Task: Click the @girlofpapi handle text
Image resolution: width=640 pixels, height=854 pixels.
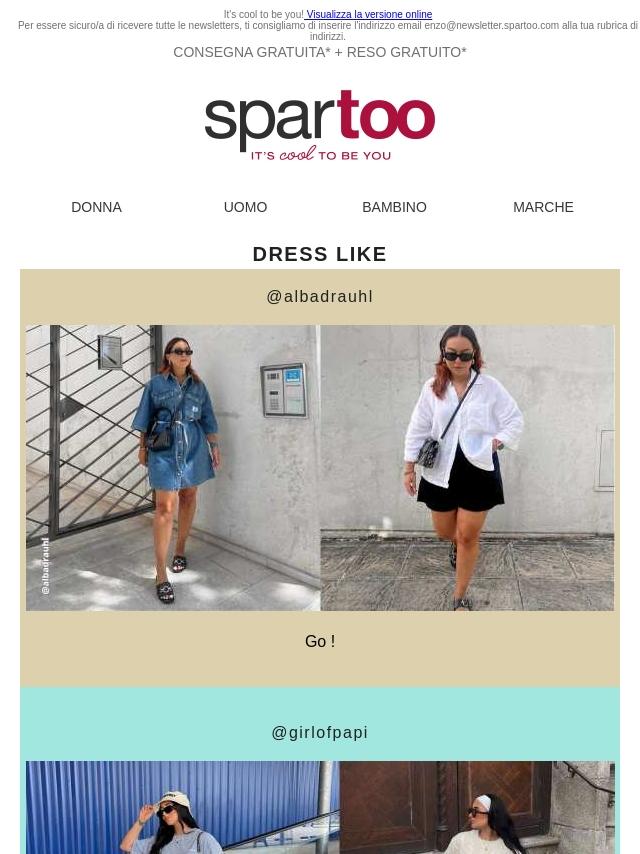Action: pos(320,733)
